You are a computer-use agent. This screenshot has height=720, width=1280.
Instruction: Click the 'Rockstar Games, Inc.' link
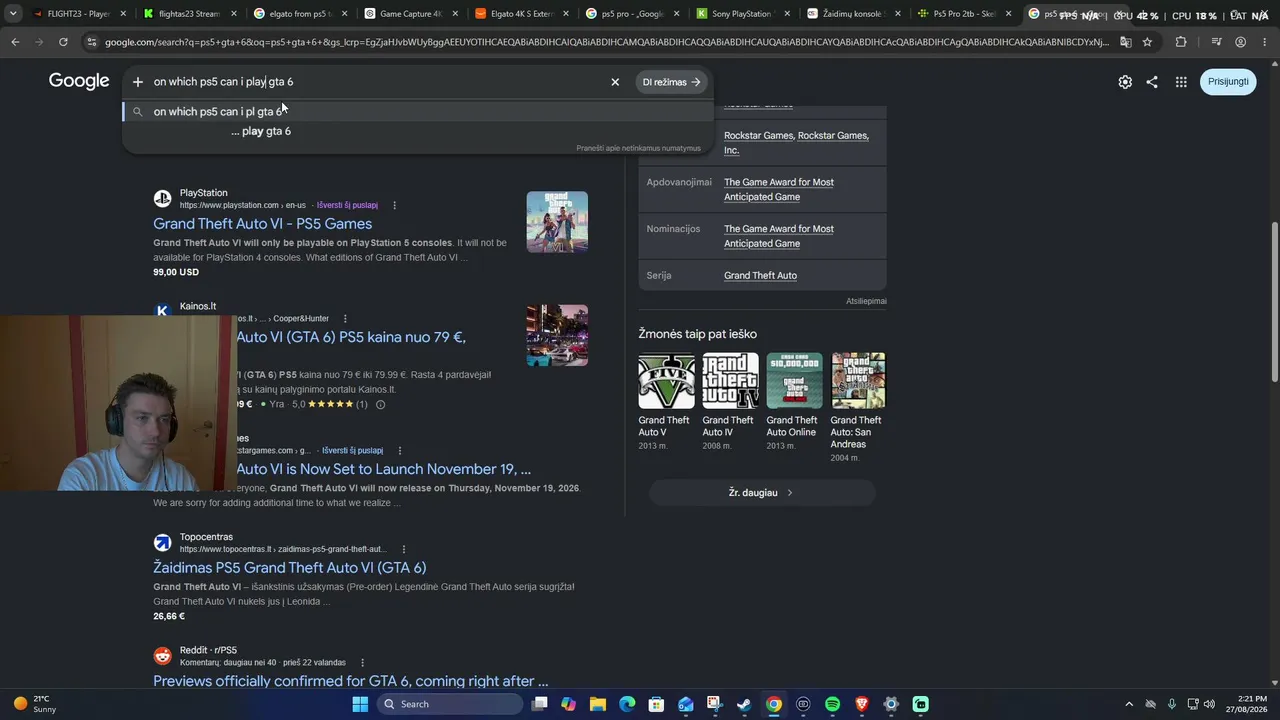tap(796, 143)
